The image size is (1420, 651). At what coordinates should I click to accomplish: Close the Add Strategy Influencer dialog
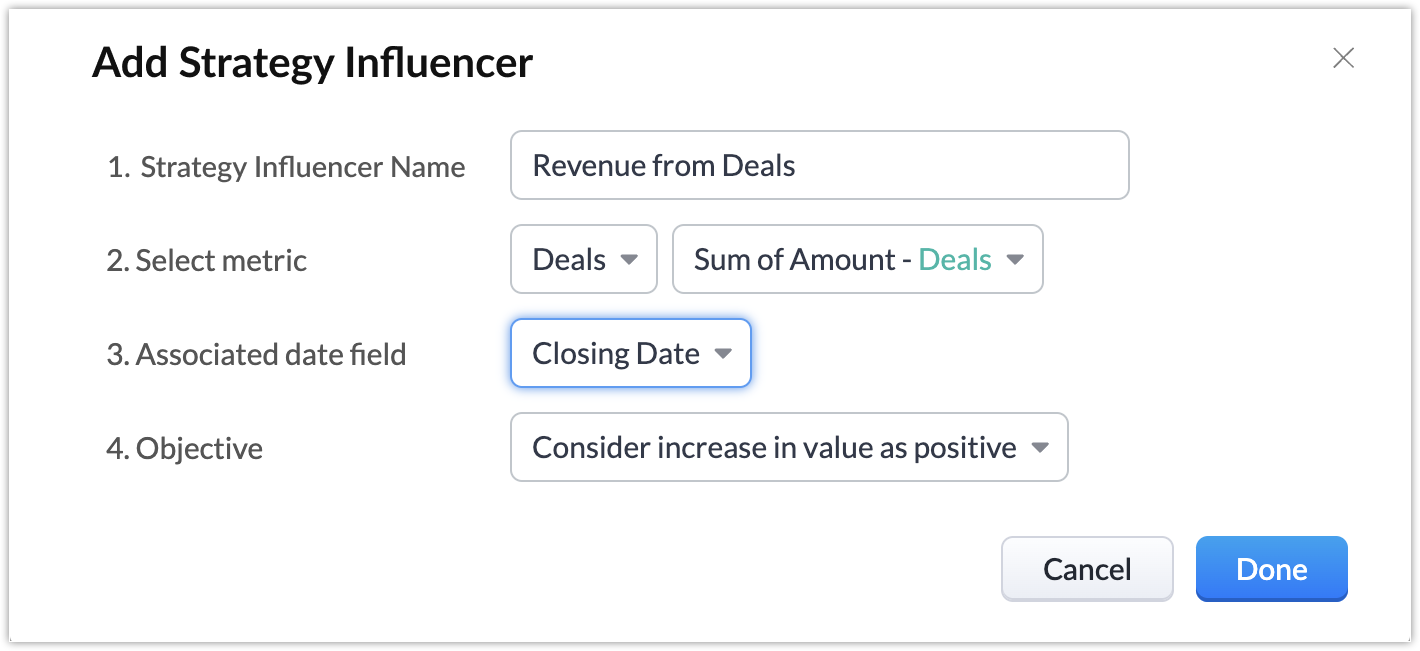1343,59
